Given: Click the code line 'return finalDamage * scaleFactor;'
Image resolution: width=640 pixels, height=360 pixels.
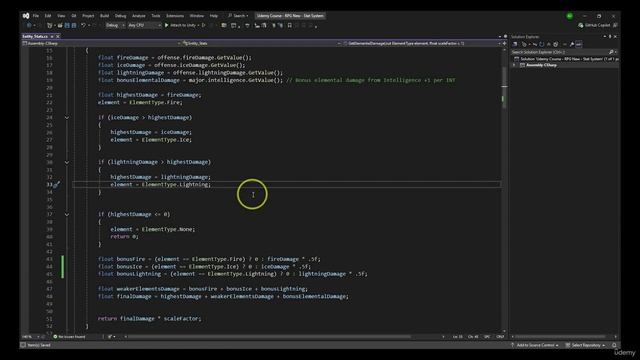Looking at the screenshot, I should [149, 319].
